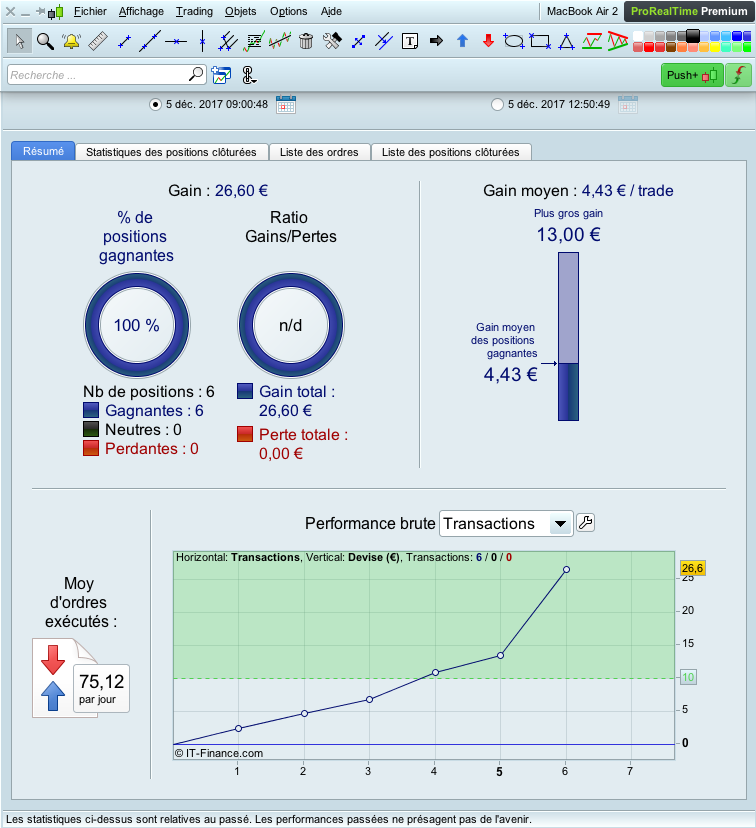Select the text box T tool
This screenshot has height=828, width=756.
(410, 41)
